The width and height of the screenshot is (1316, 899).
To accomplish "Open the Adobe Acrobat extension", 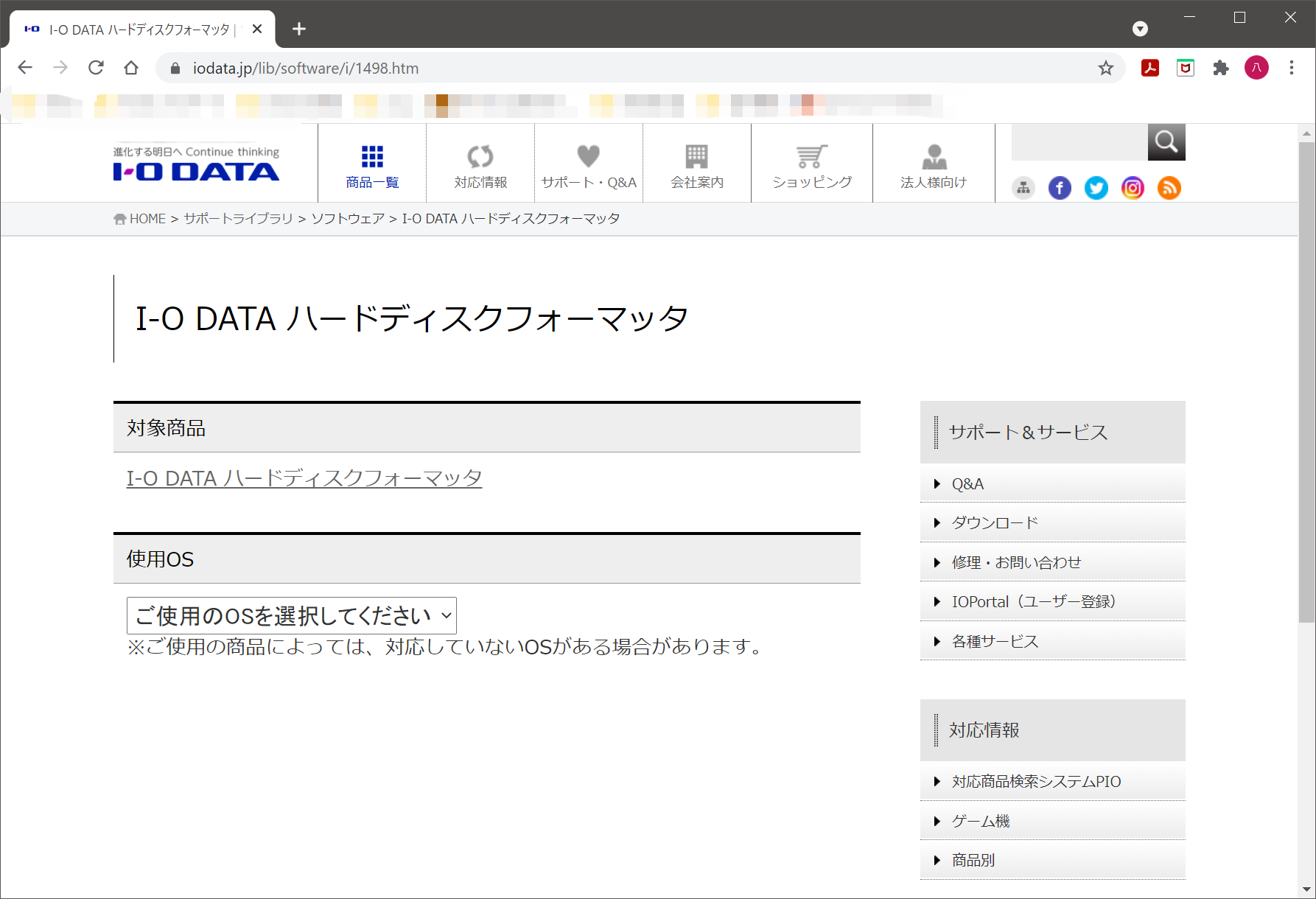I will pos(1150,68).
